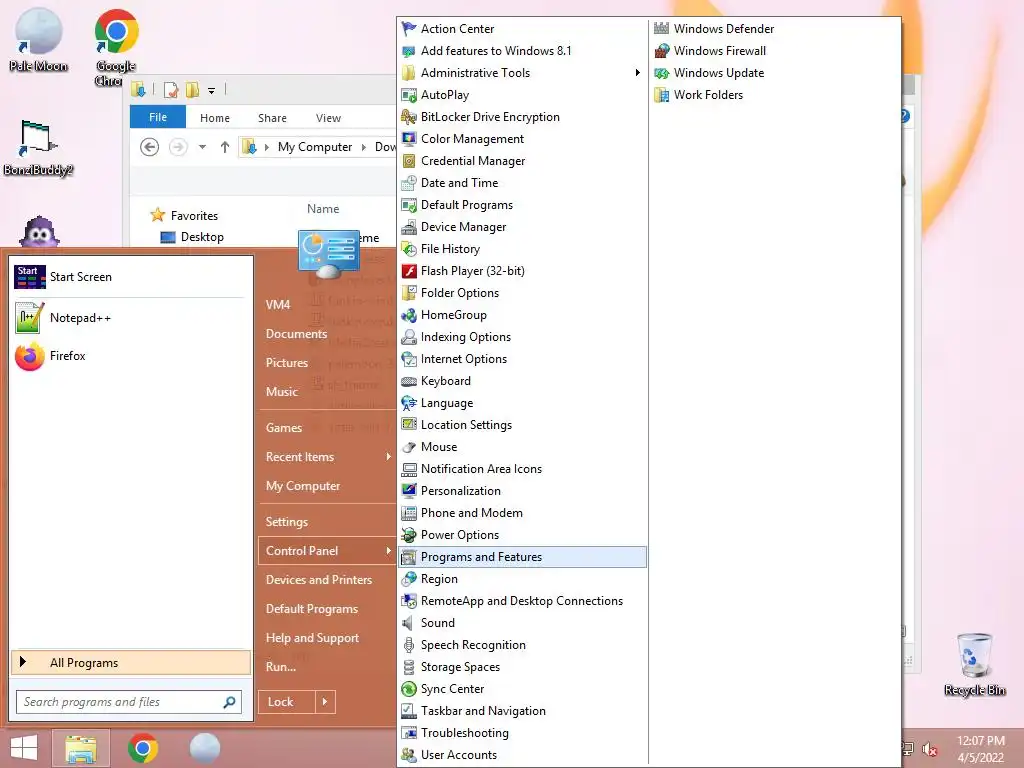
Task: Open File Explorer from the taskbar
Action: click(x=80, y=748)
